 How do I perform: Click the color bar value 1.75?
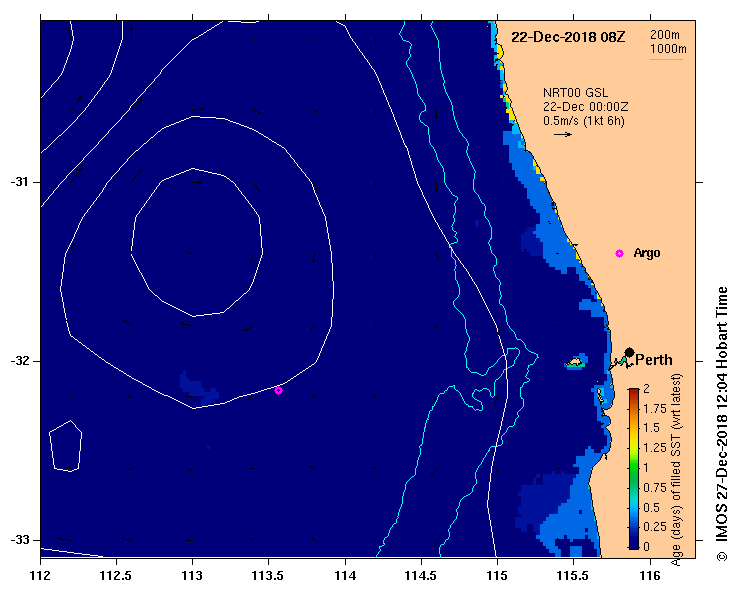[655, 408]
